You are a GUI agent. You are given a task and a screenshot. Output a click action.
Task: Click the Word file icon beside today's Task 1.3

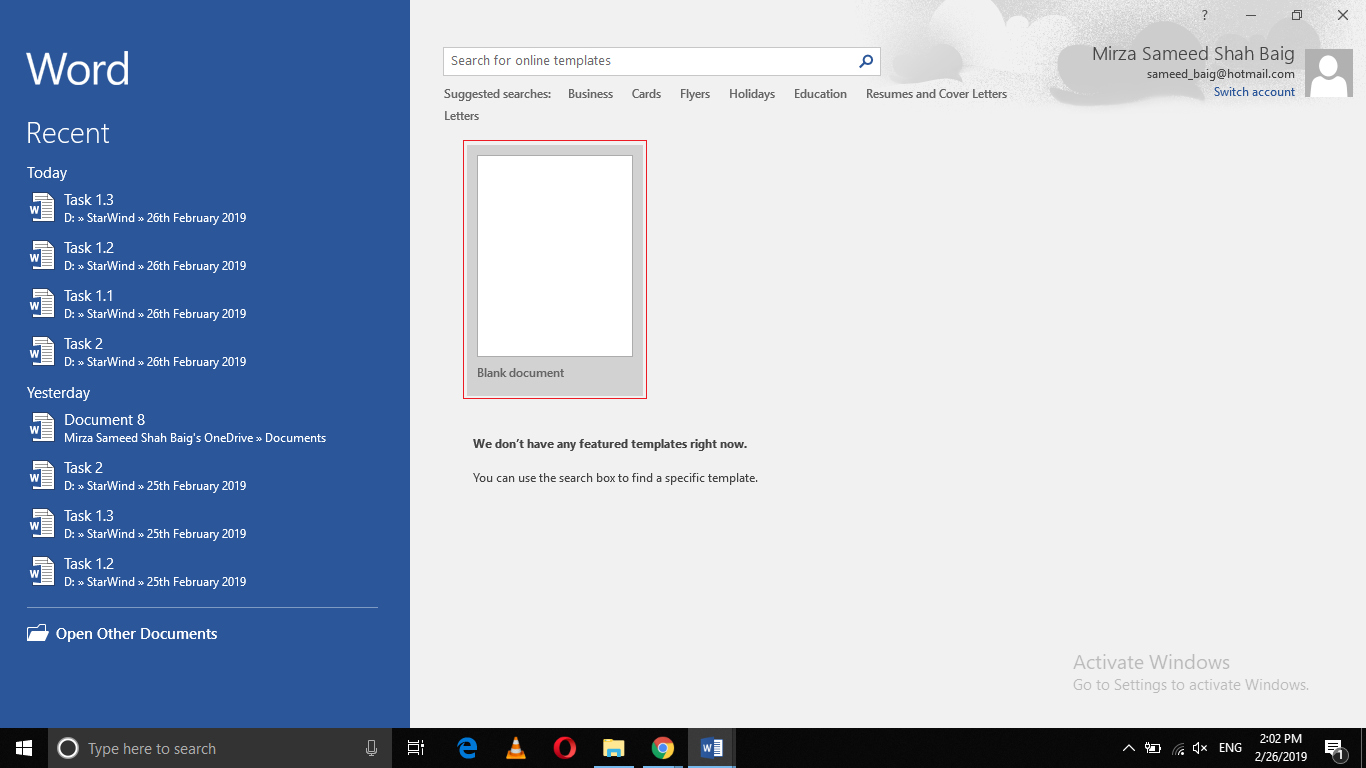tap(41, 208)
